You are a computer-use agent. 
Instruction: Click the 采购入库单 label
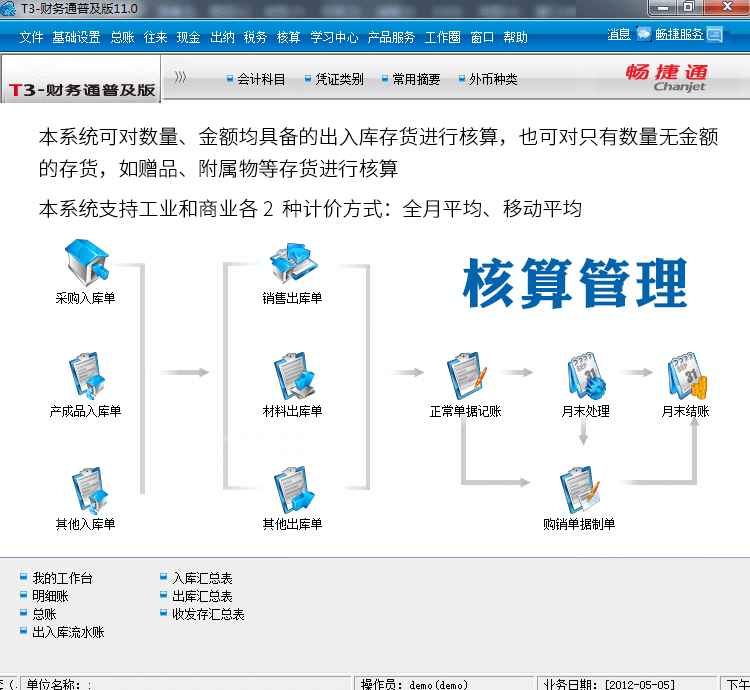coord(85,298)
